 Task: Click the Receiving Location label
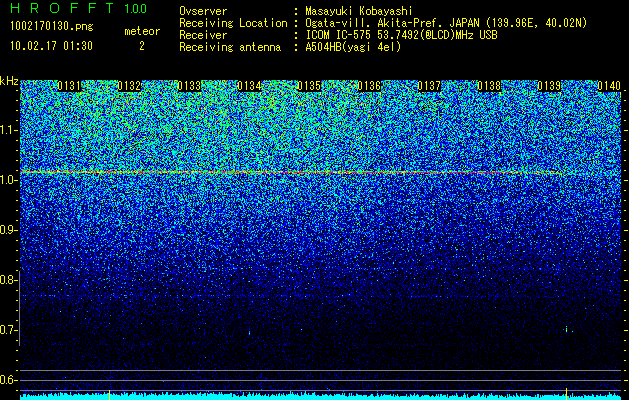(233, 23)
